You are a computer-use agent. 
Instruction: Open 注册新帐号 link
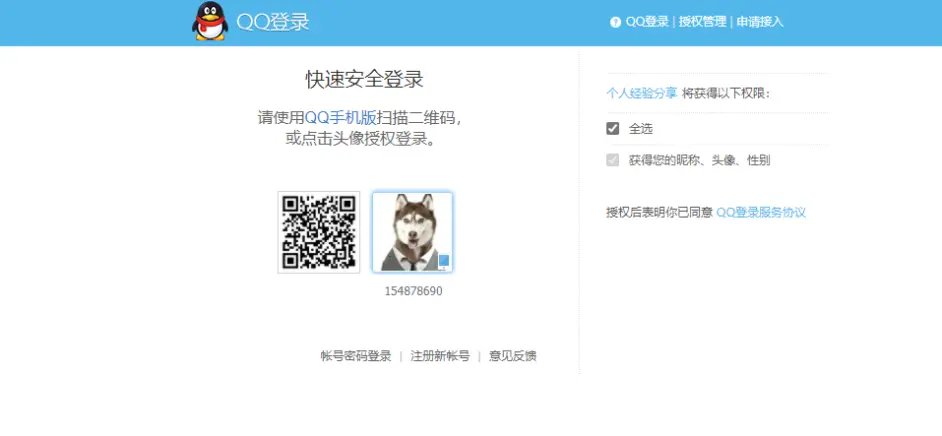click(440, 356)
